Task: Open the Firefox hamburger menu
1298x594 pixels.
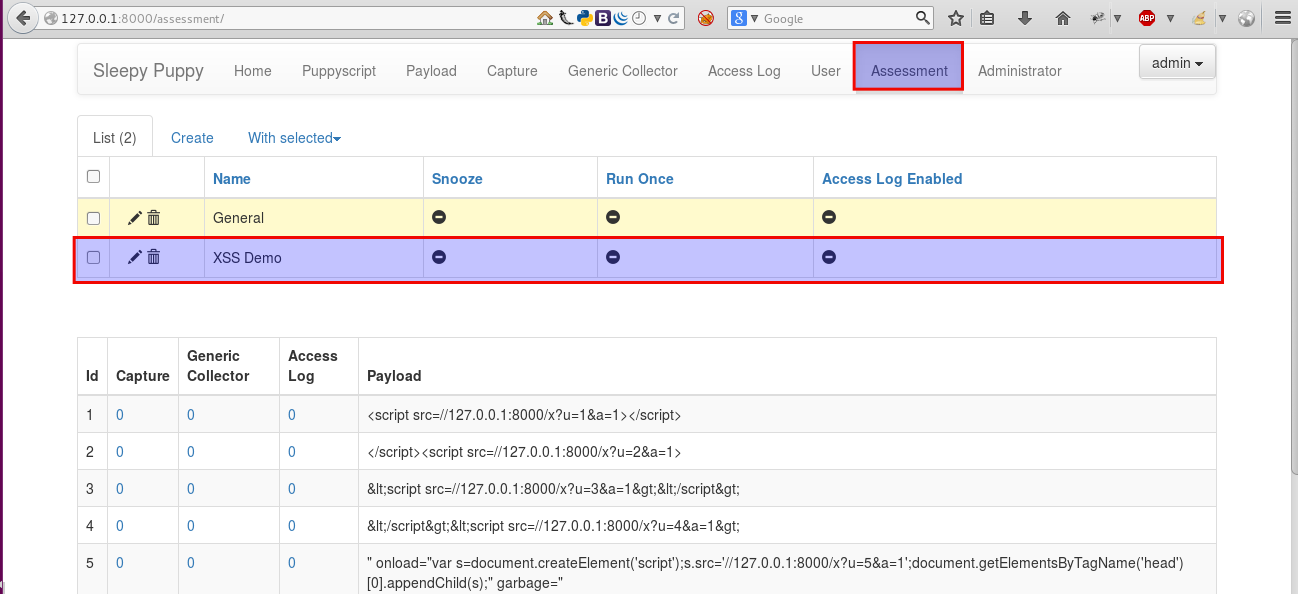Action: pos(1282,18)
